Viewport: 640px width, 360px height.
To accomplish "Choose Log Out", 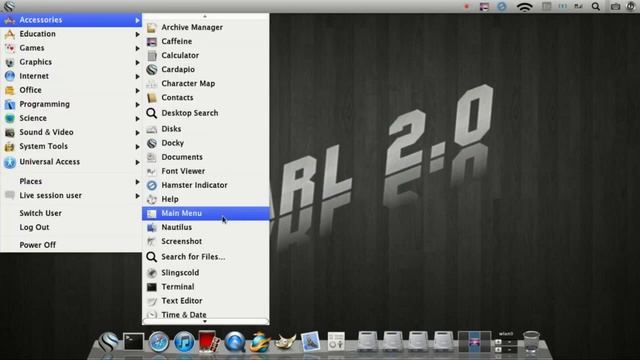I will click(71, 227).
